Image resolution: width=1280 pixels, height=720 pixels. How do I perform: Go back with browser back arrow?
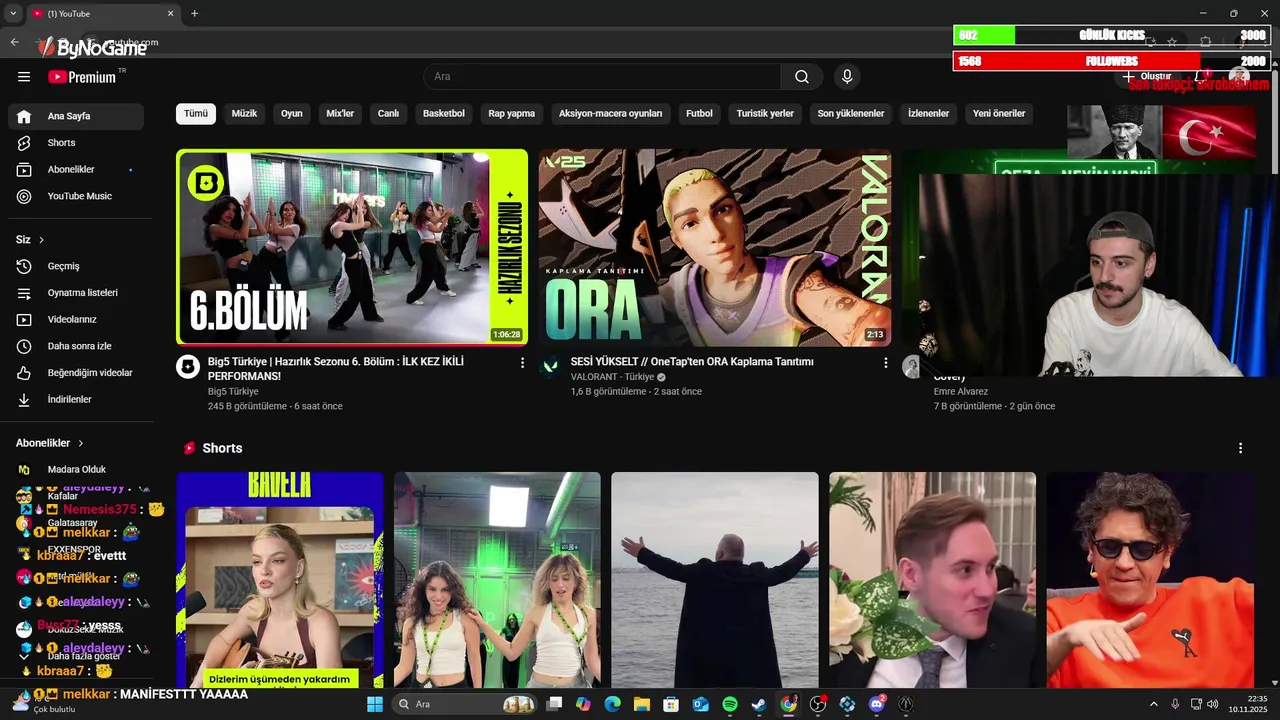tap(14, 42)
